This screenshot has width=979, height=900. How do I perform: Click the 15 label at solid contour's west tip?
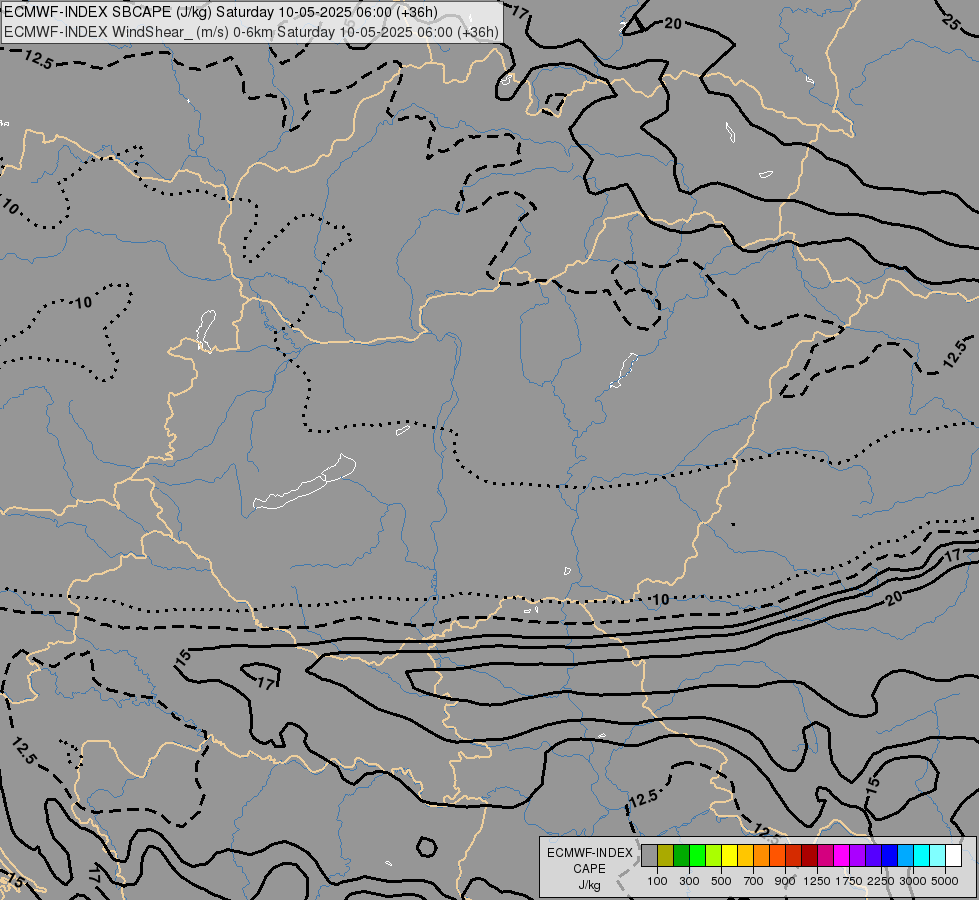[x=183, y=657]
